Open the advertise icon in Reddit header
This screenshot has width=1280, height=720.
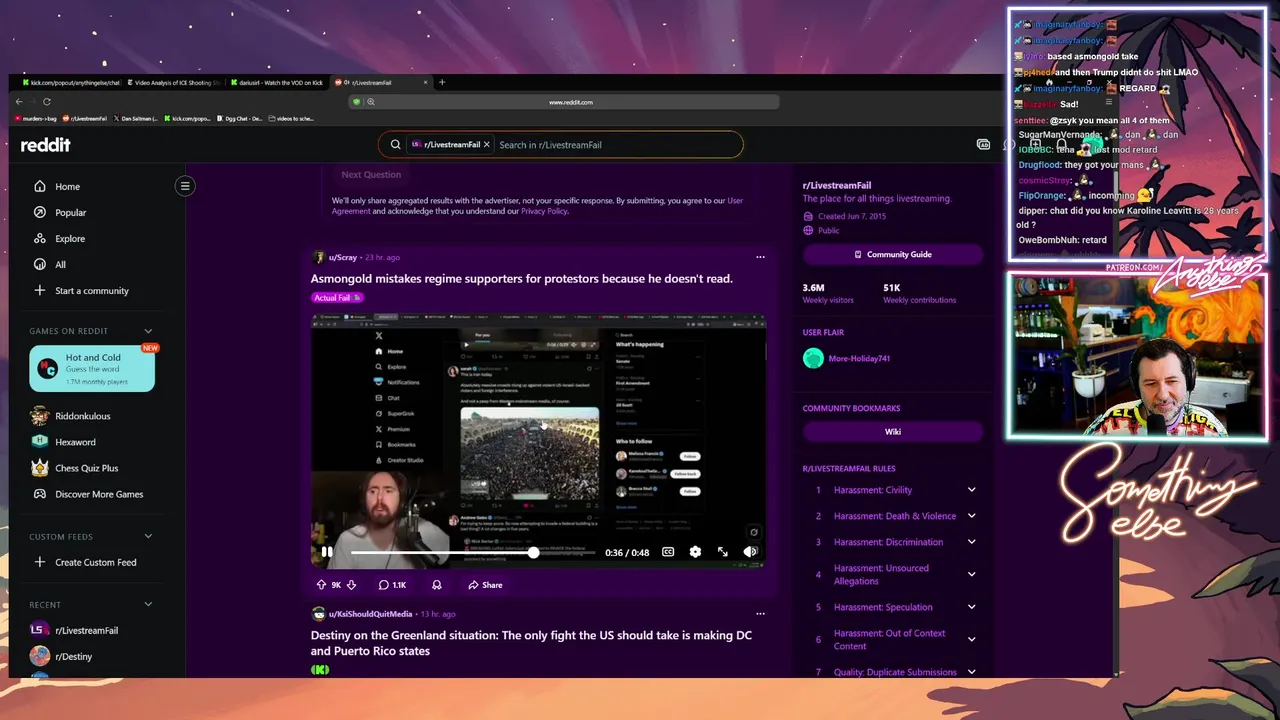tap(983, 145)
